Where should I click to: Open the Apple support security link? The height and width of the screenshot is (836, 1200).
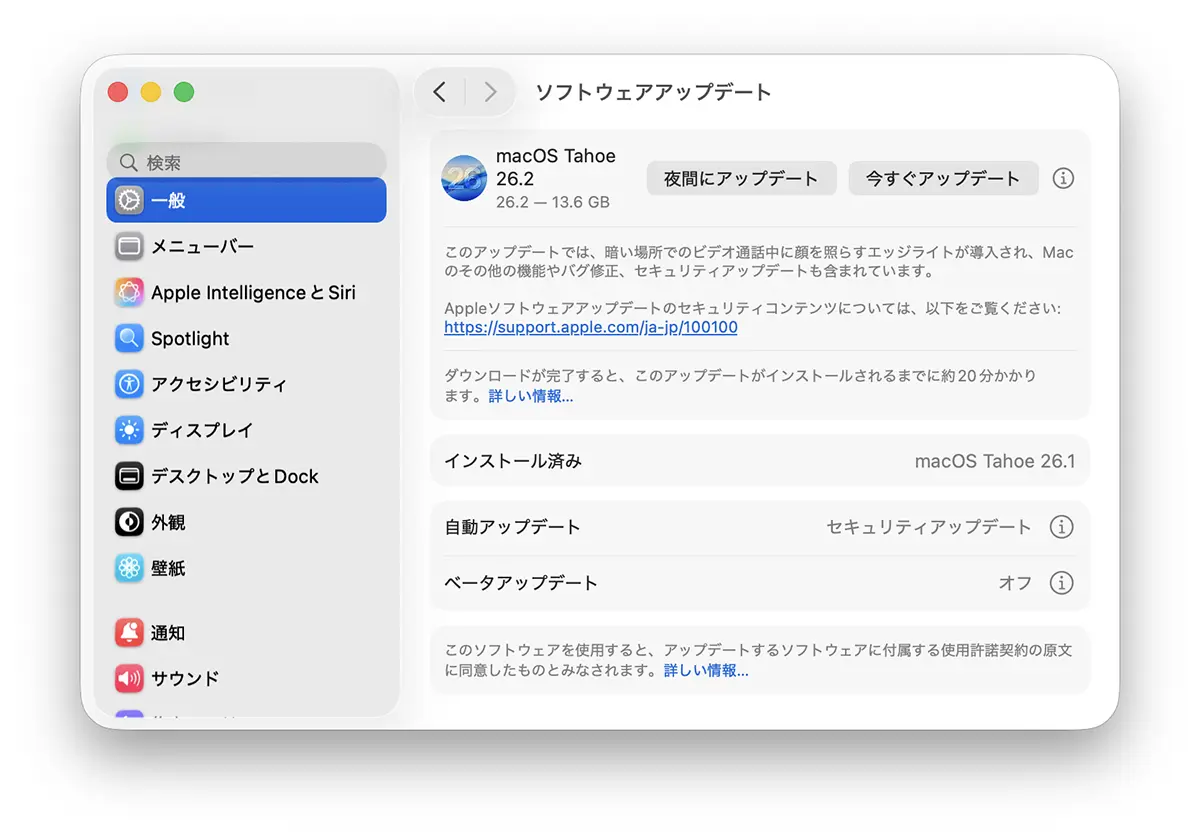click(590, 327)
